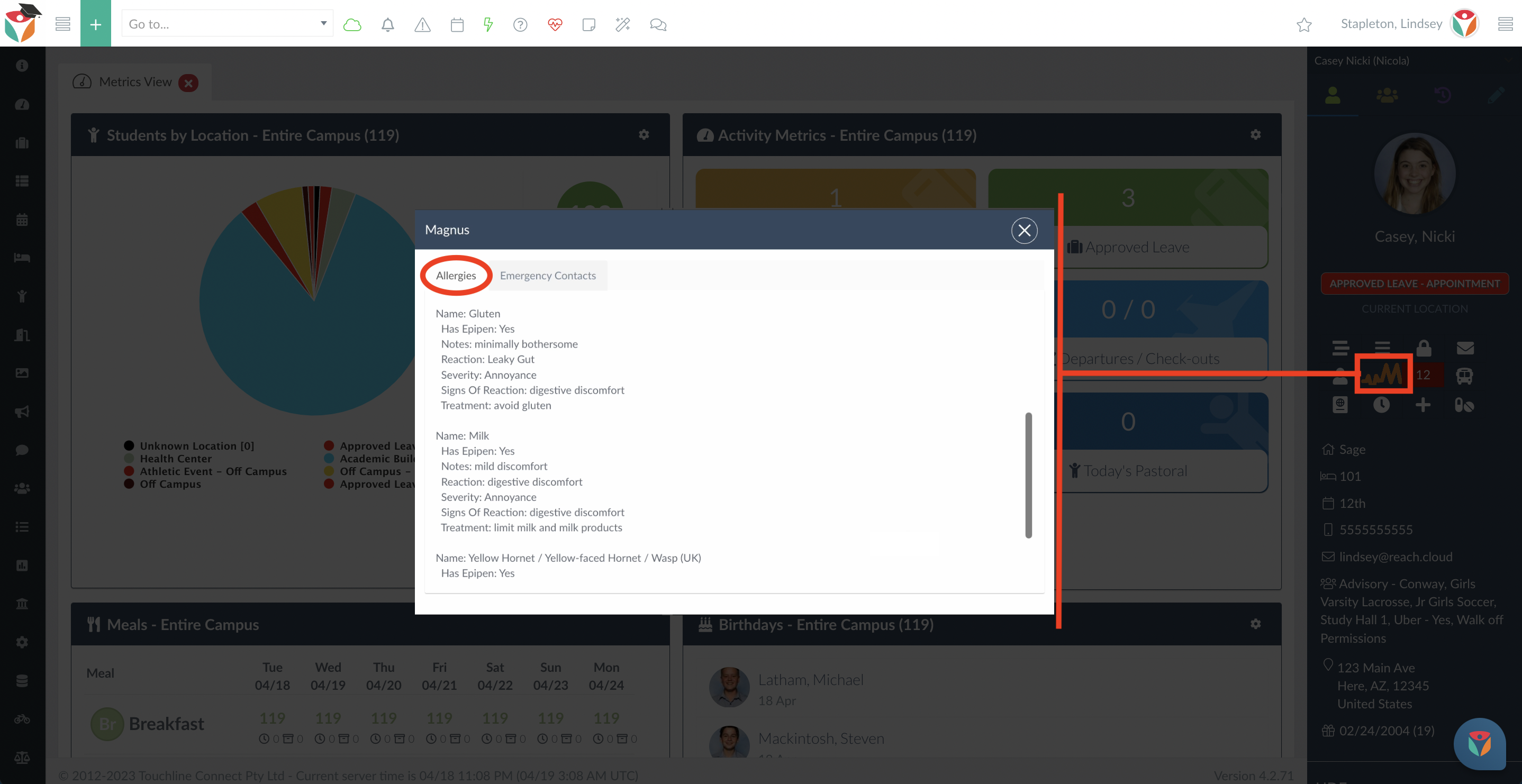Click the magic wand icon
Viewport: 1522px width, 784px height.
pyautogui.click(x=623, y=24)
